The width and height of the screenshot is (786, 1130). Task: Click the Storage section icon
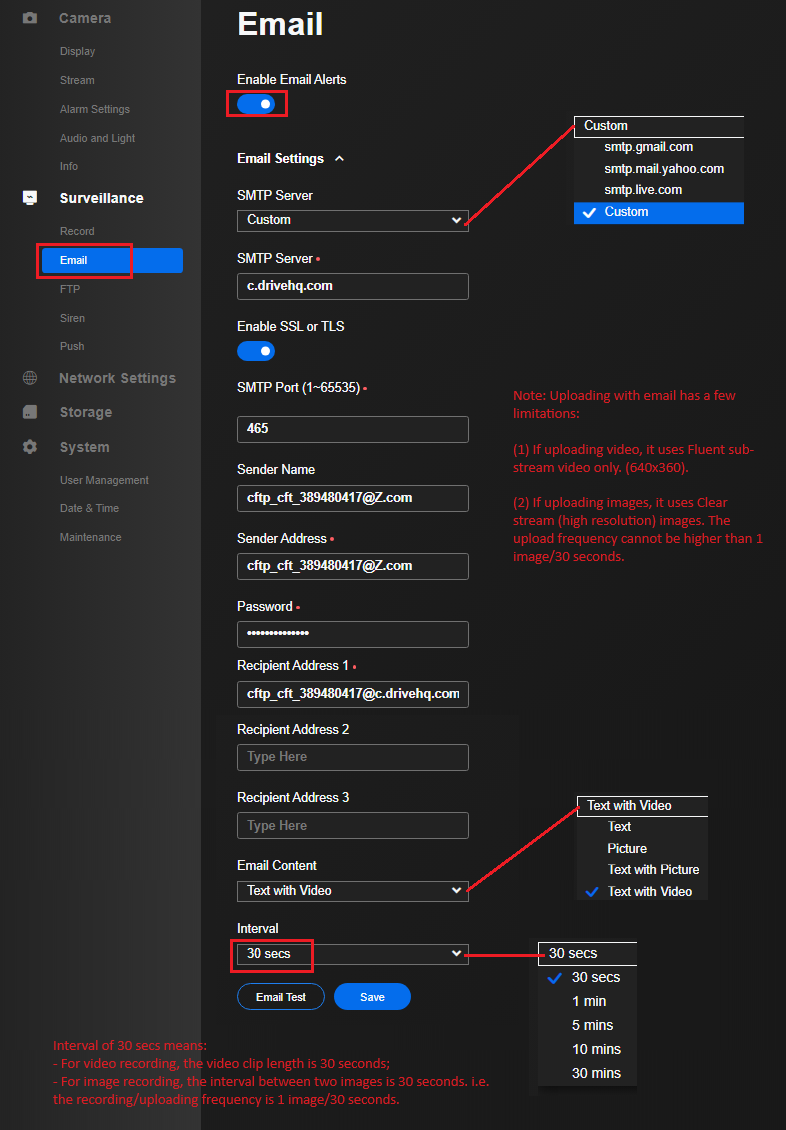tap(30, 412)
